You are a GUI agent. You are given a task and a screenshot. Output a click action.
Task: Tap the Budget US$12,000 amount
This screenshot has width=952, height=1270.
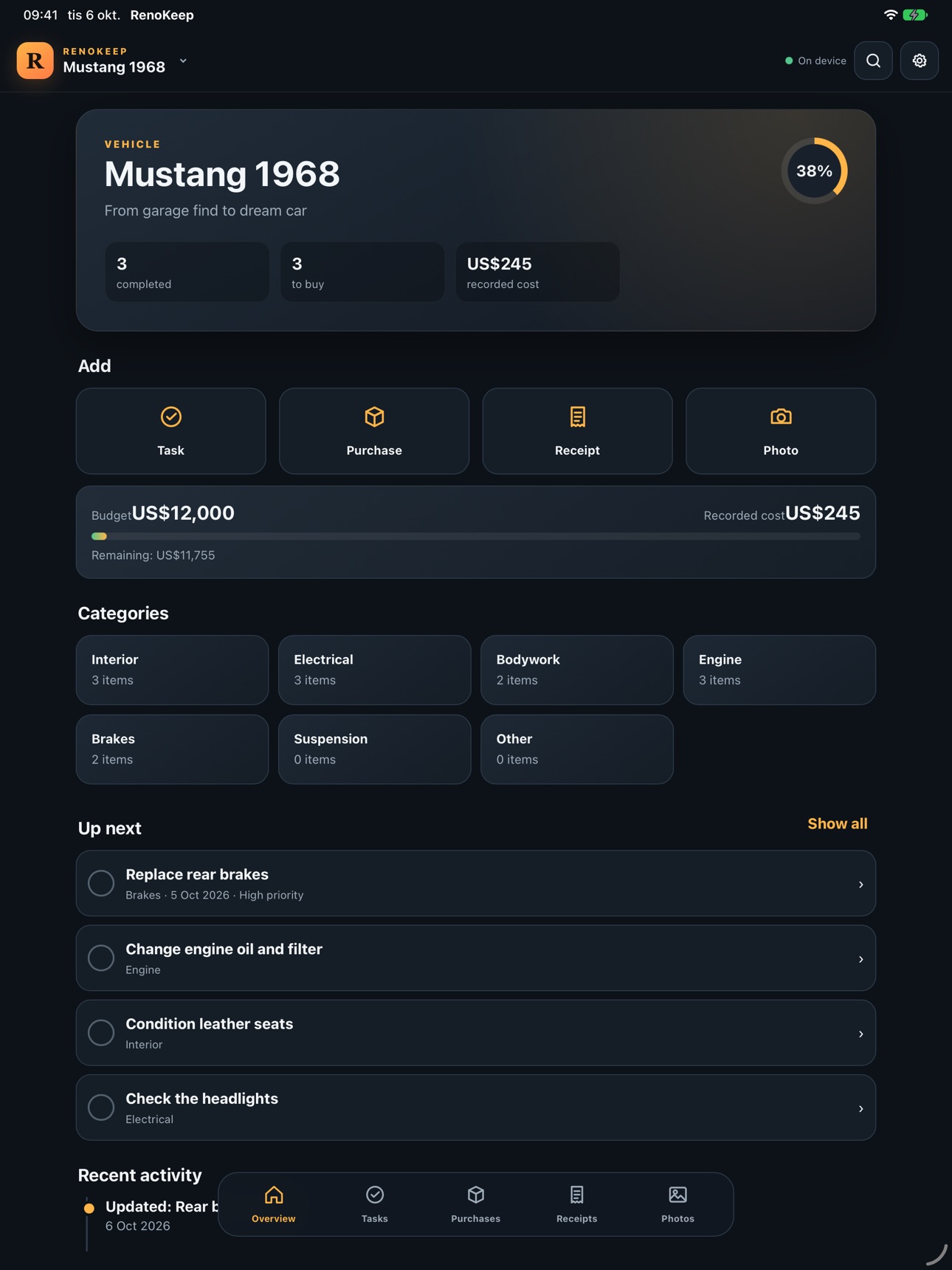183,513
